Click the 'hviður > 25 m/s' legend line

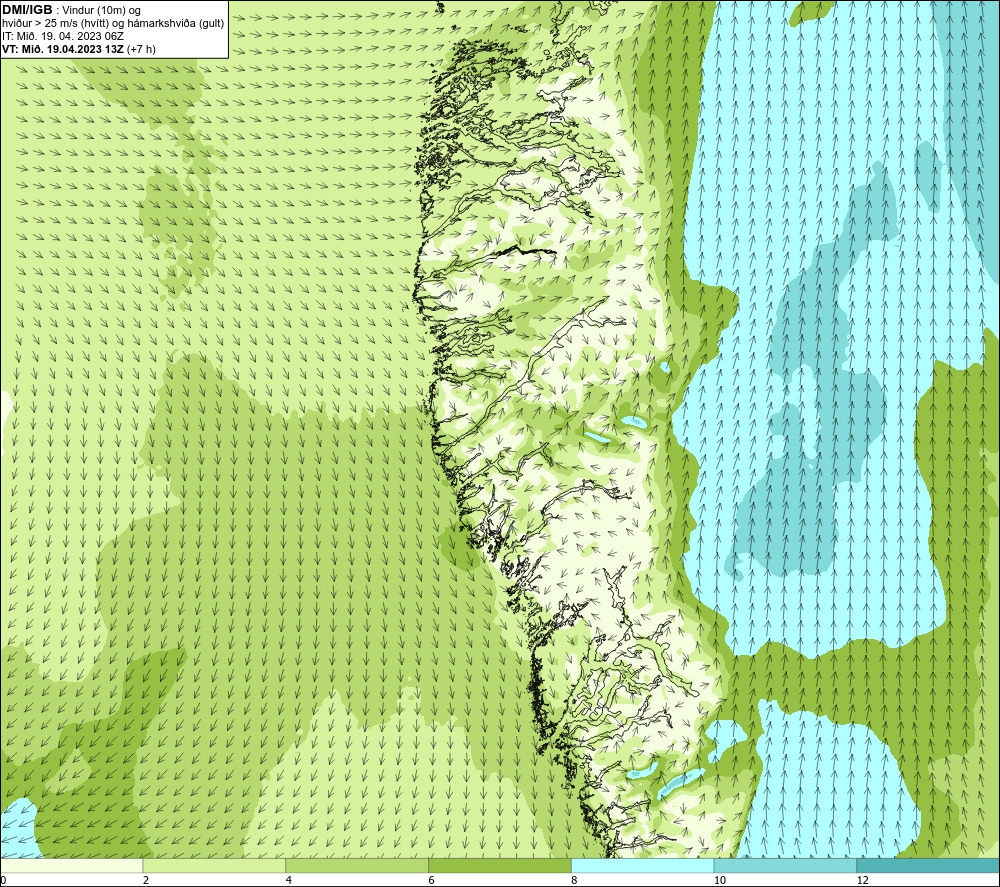coord(113,23)
